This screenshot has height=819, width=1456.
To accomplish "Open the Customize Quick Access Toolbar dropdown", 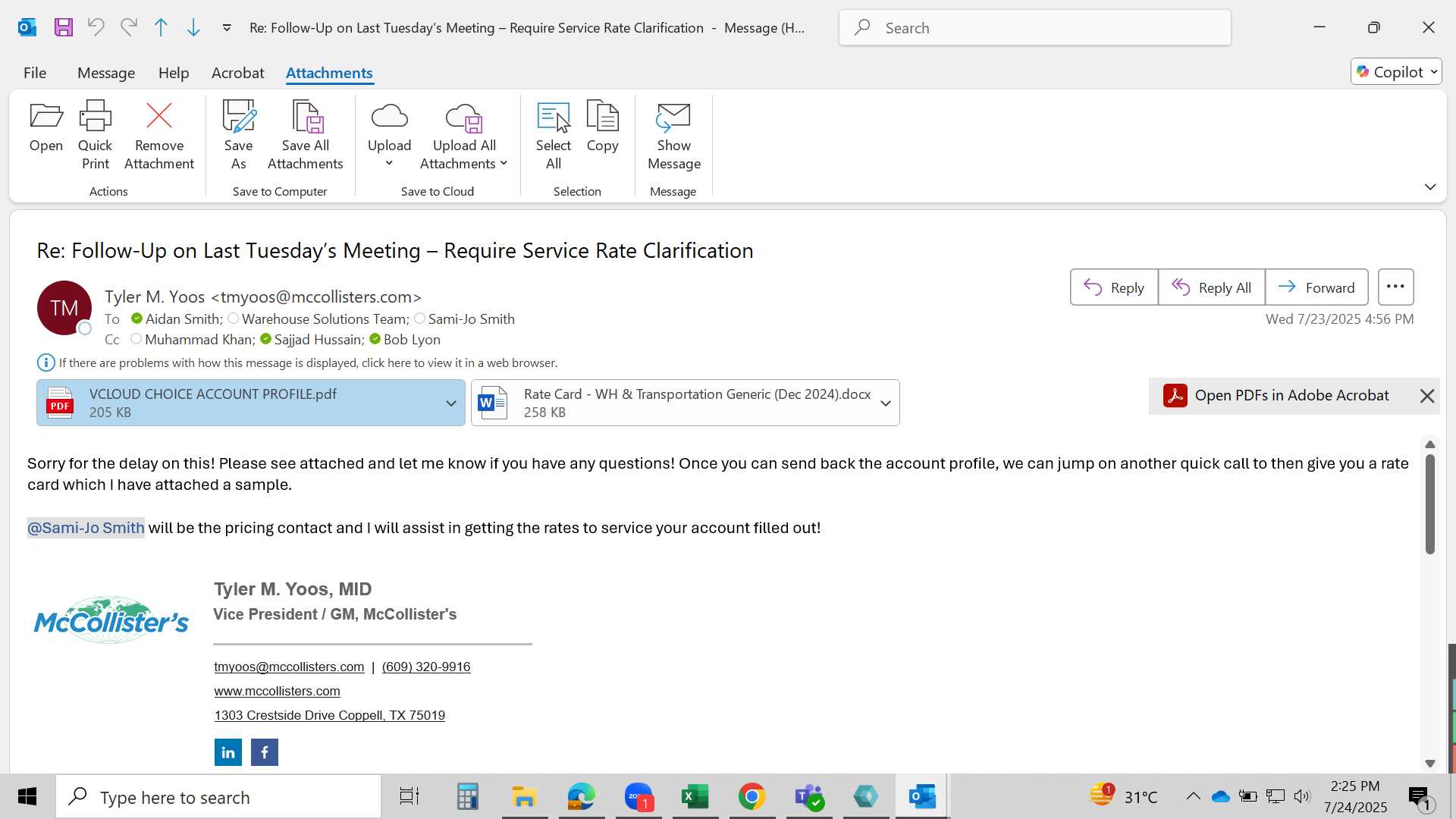I will [227, 28].
